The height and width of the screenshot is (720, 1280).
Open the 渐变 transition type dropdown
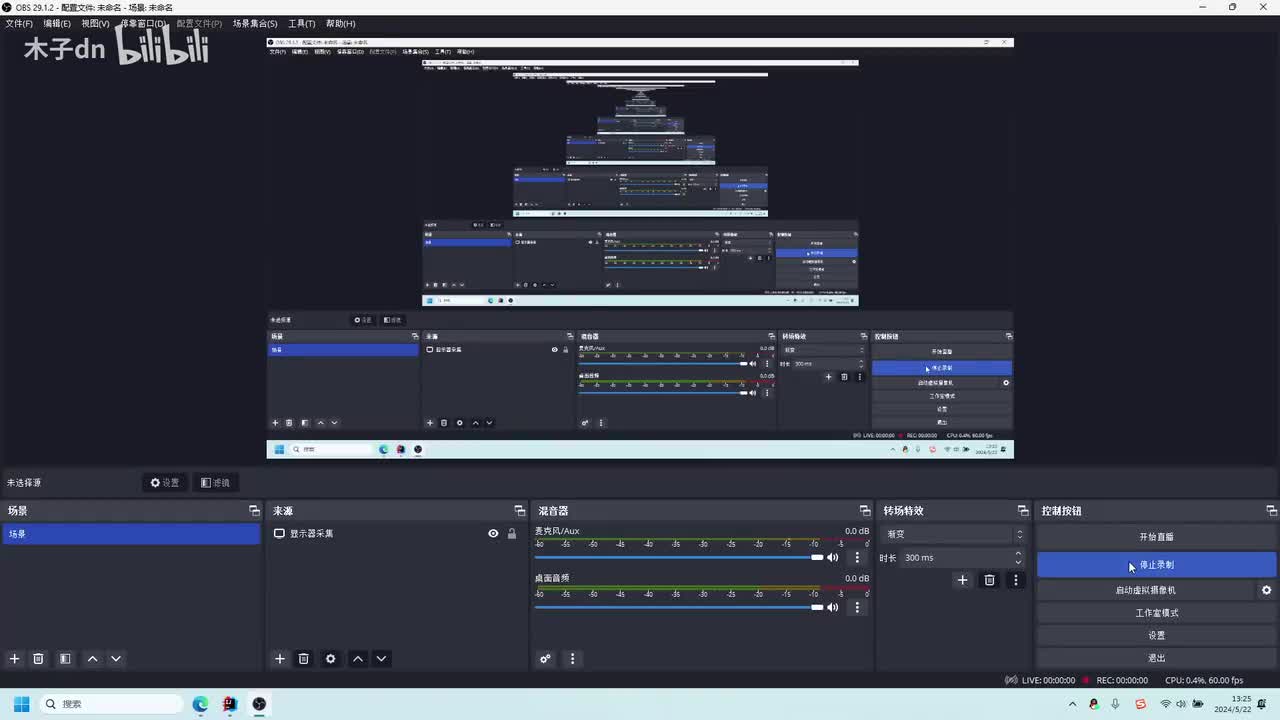click(953, 535)
